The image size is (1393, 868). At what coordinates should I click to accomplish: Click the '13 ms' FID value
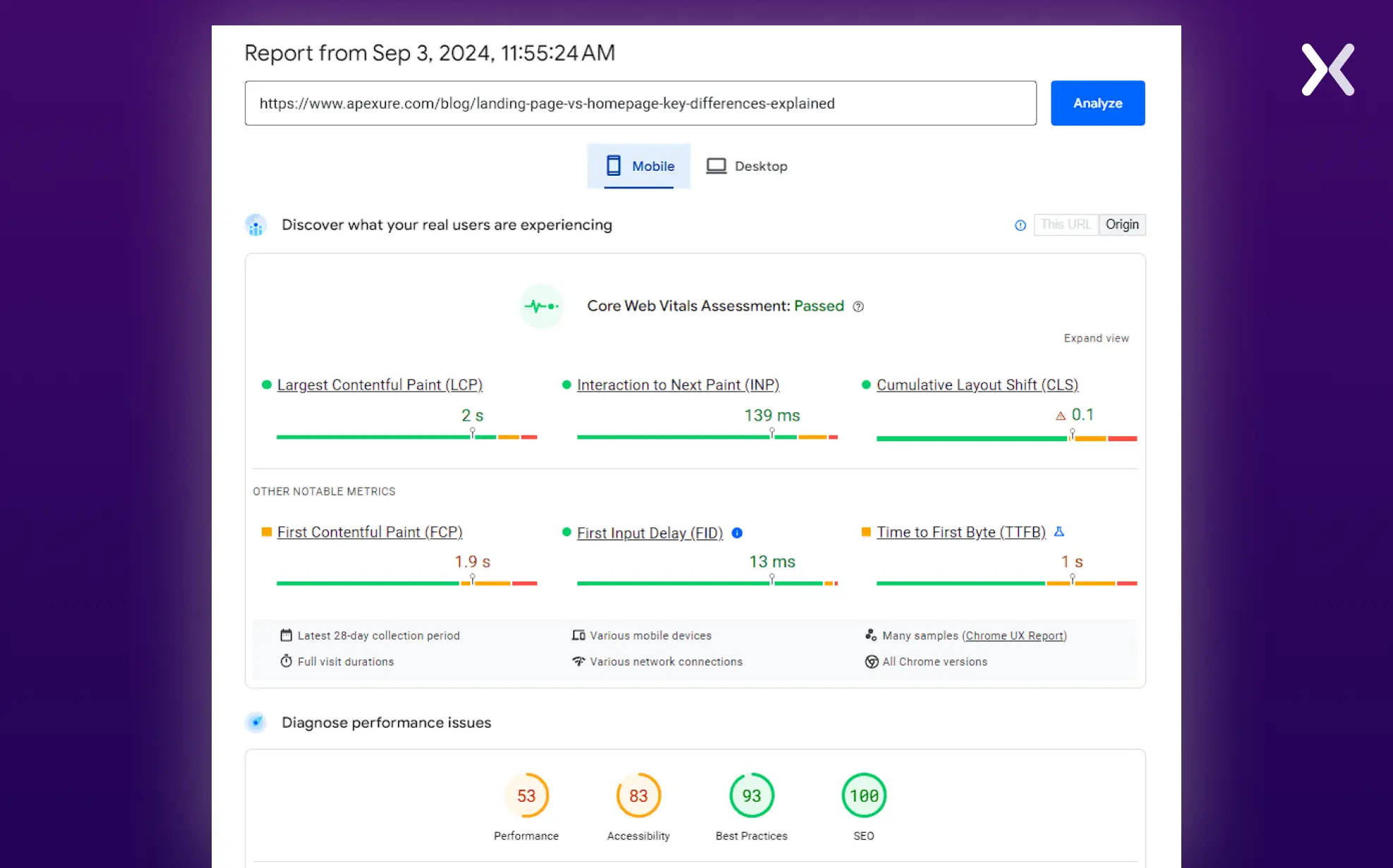pos(772,562)
